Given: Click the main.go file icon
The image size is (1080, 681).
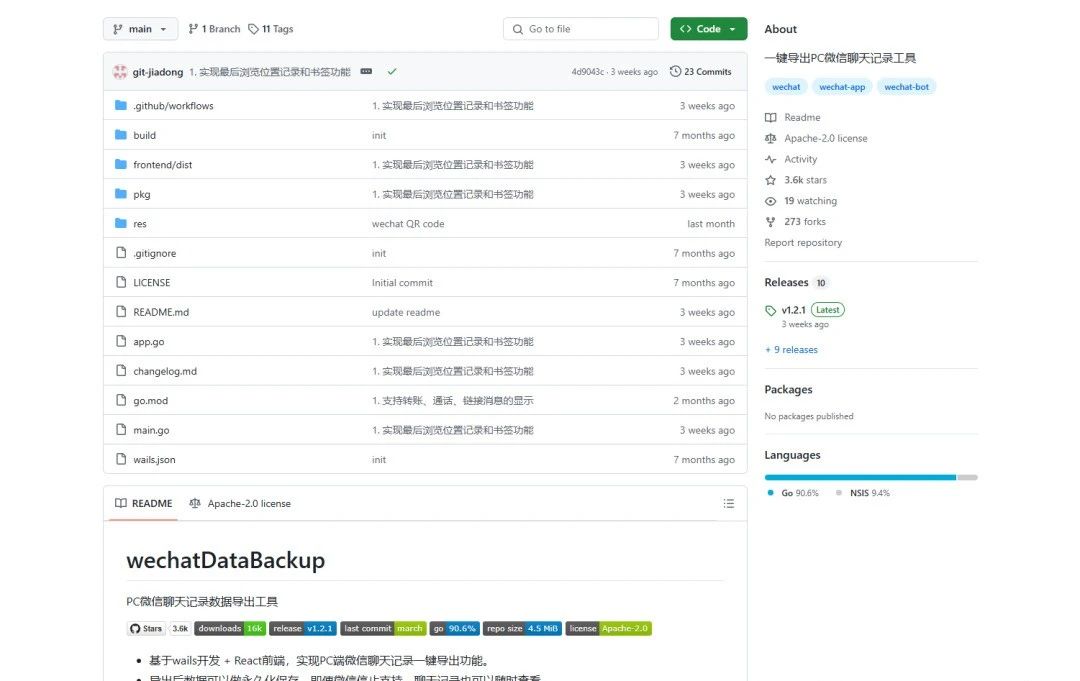Looking at the screenshot, I should click(x=121, y=430).
